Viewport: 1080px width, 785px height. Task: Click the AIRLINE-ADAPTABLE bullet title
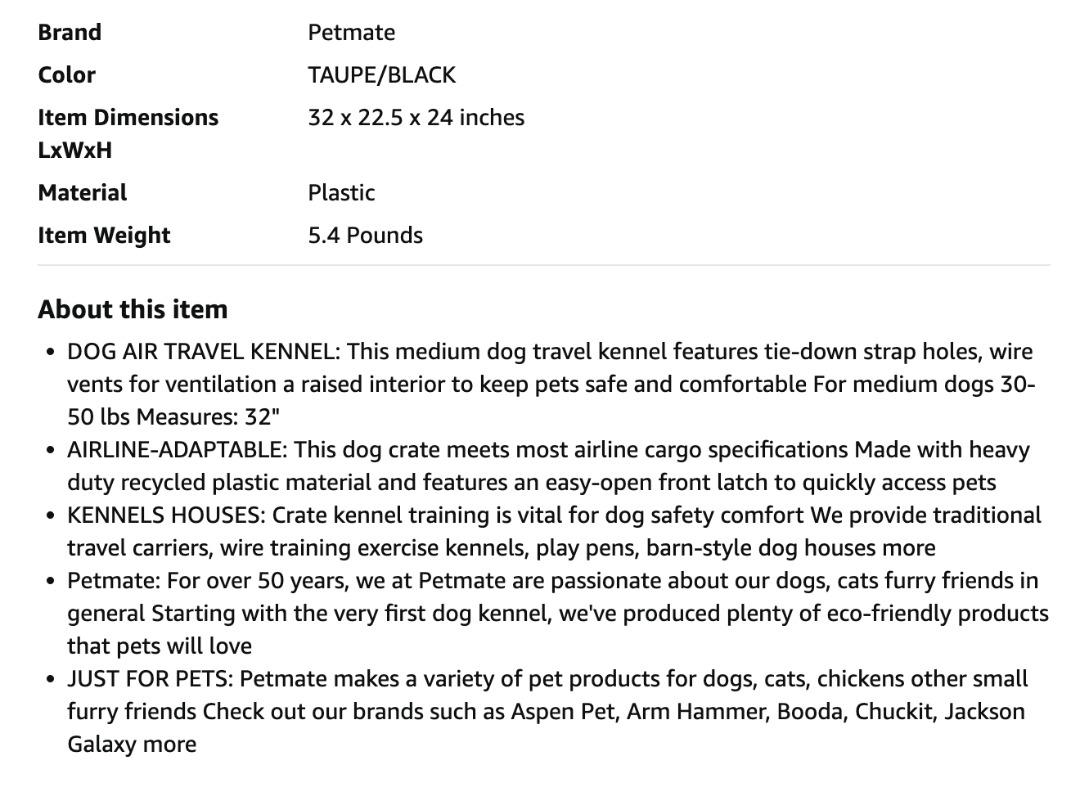177,450
